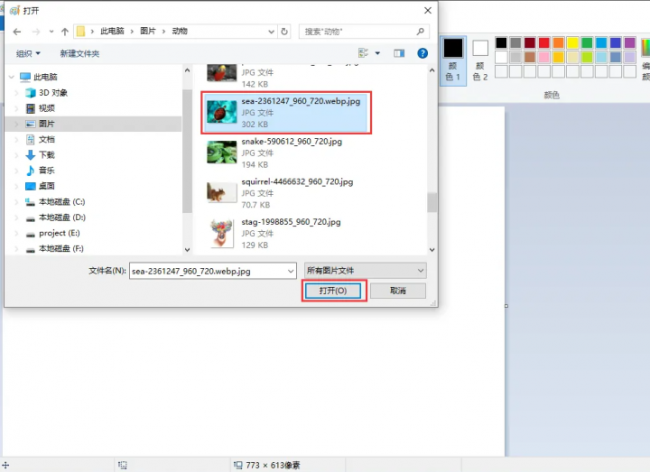Open 下载 in the sidebar

coord(46,155)
